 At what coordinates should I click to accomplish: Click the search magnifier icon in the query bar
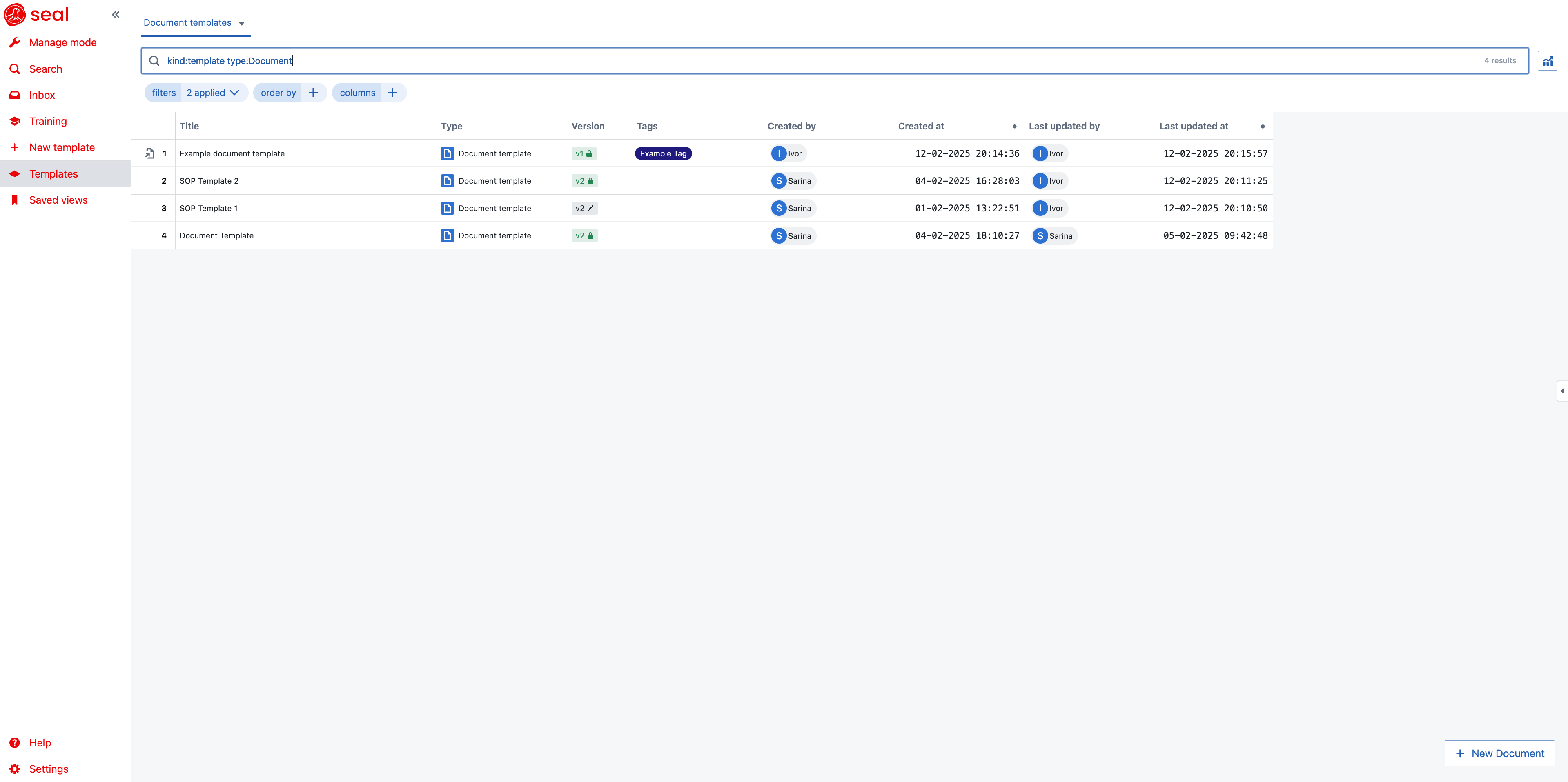[154, 61]
